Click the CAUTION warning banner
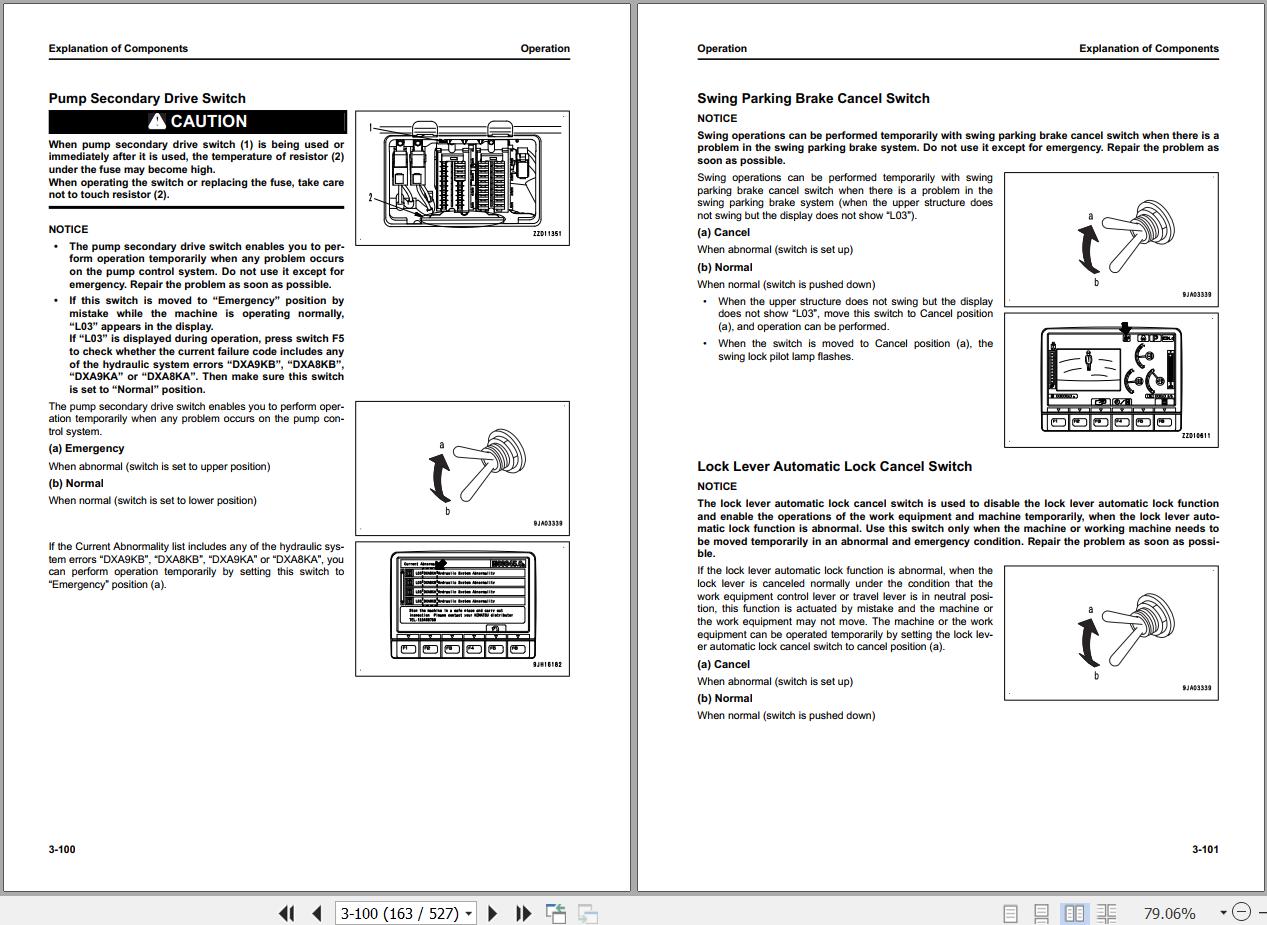The height and width of the screenshot is (925, 1267). (197, 122)
